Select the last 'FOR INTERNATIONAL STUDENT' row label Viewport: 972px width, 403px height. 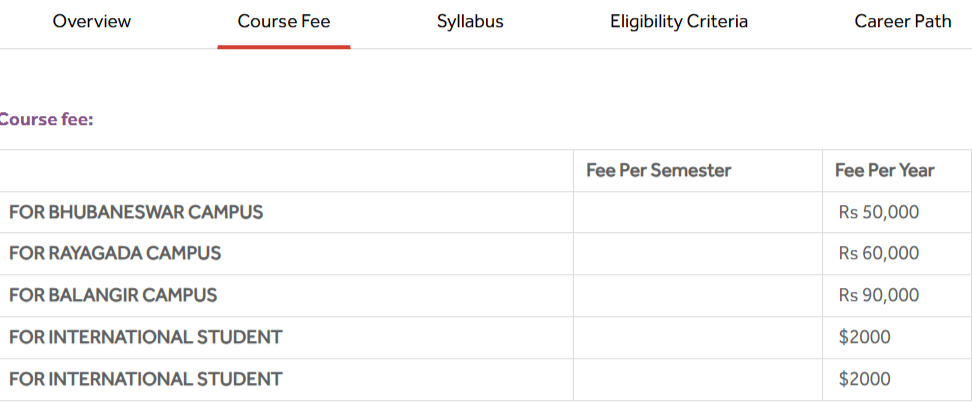(146, 379)
